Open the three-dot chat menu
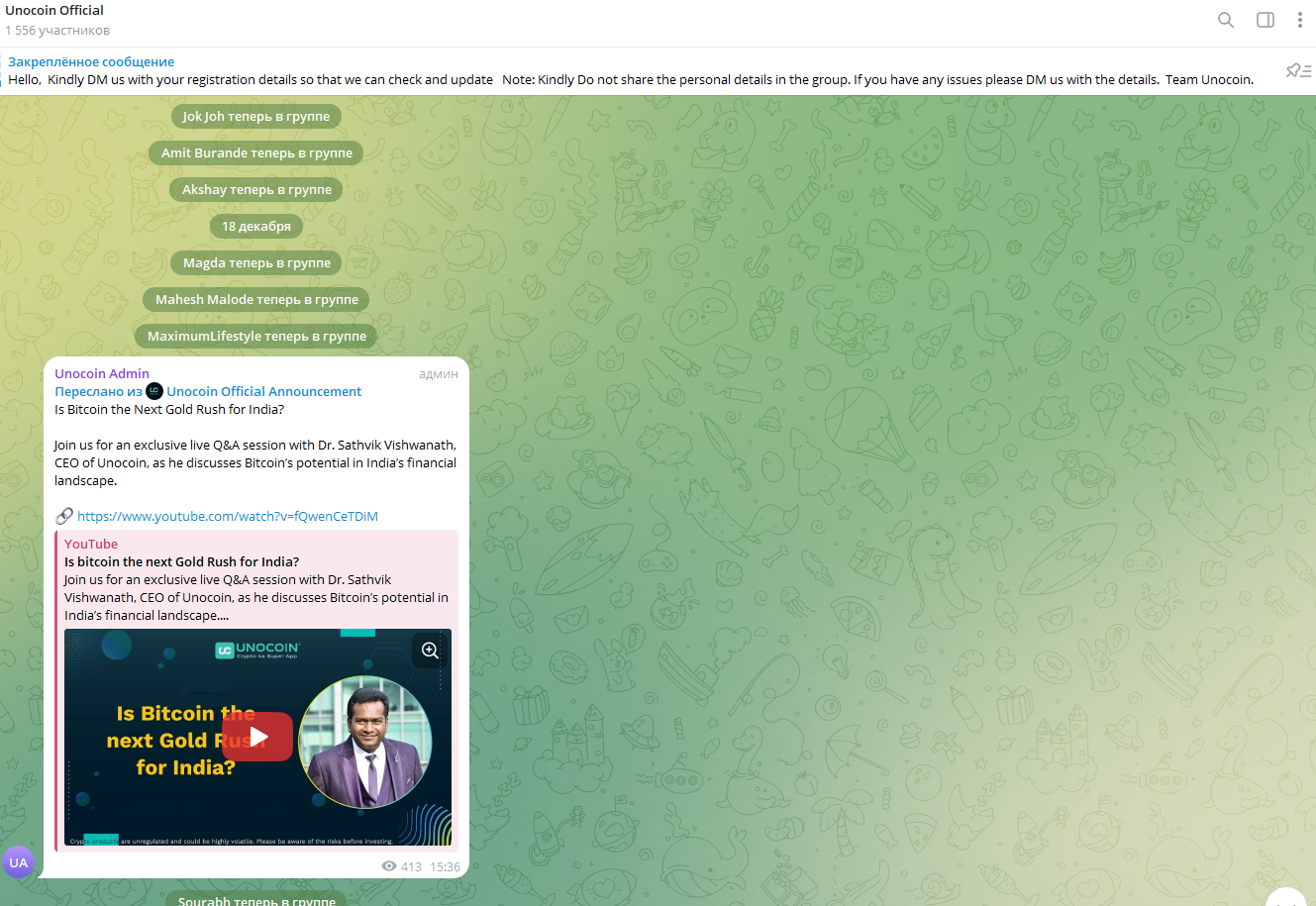Screen dimensions: 1316x906 [x=1300, y=20]
